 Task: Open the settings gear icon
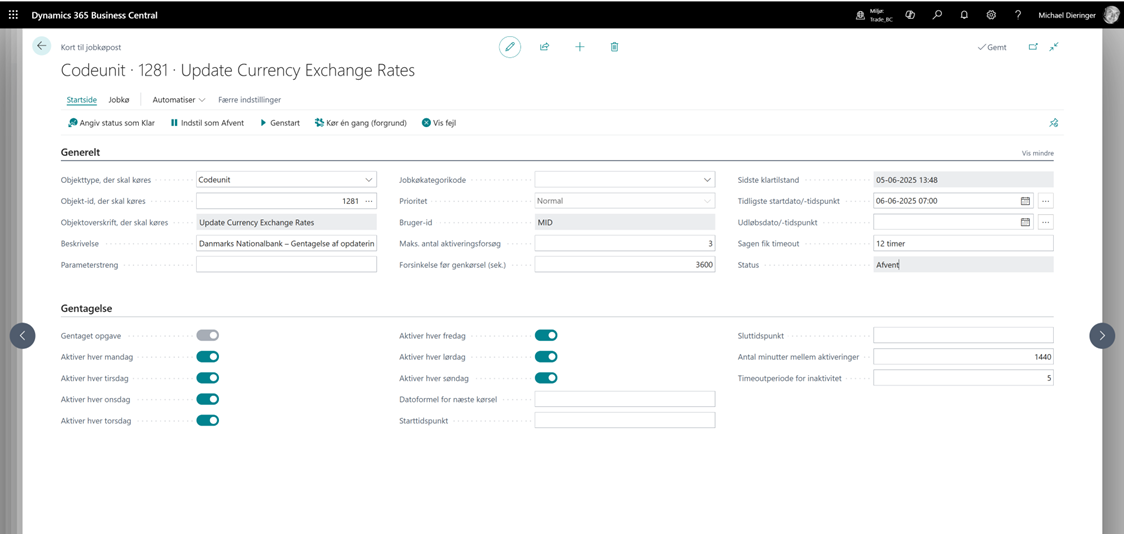tap(991, 15)
